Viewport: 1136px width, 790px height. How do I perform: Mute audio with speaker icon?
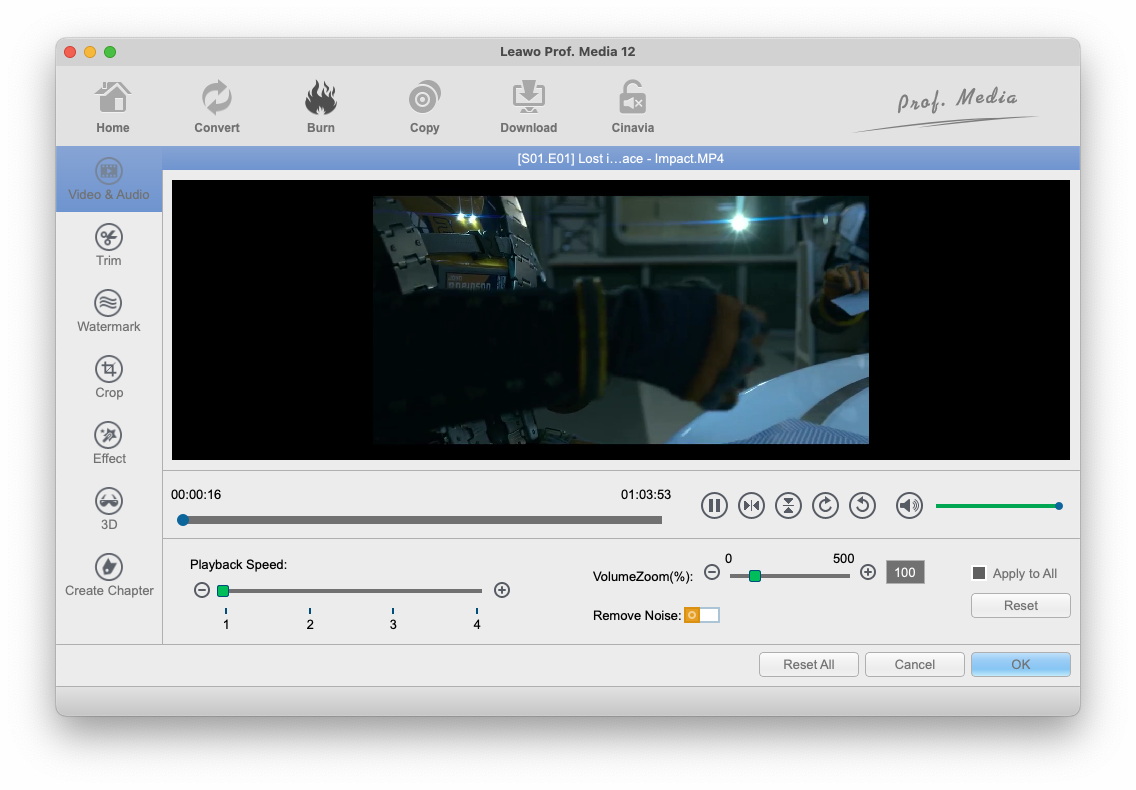tap(909, 506)
